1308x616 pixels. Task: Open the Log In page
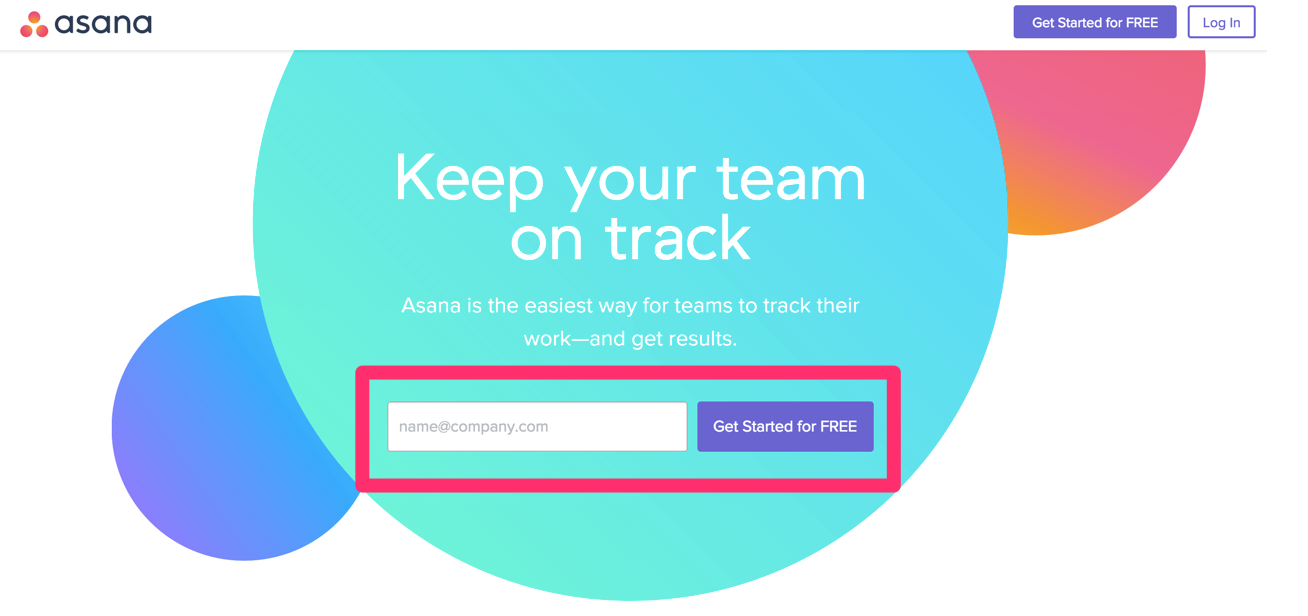pos(1221,22)
